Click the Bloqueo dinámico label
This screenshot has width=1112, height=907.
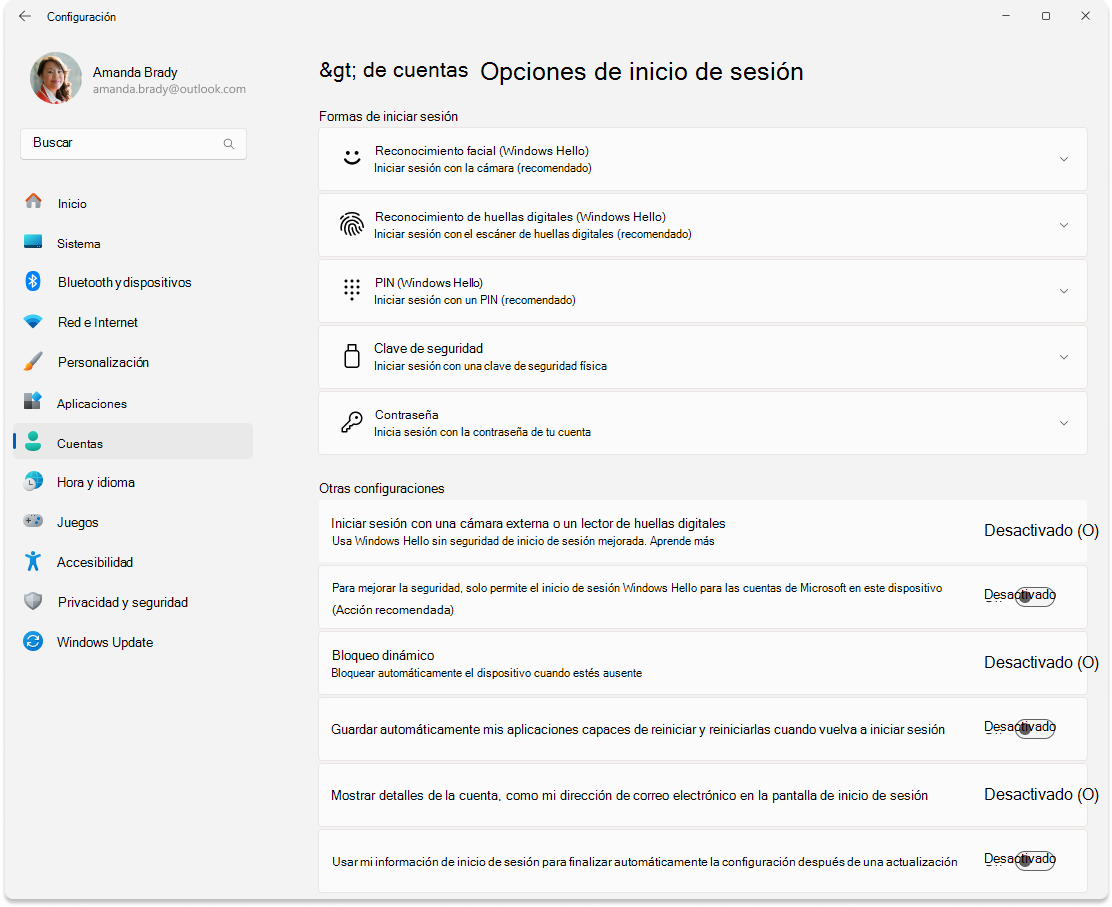(x=383, y=655)
